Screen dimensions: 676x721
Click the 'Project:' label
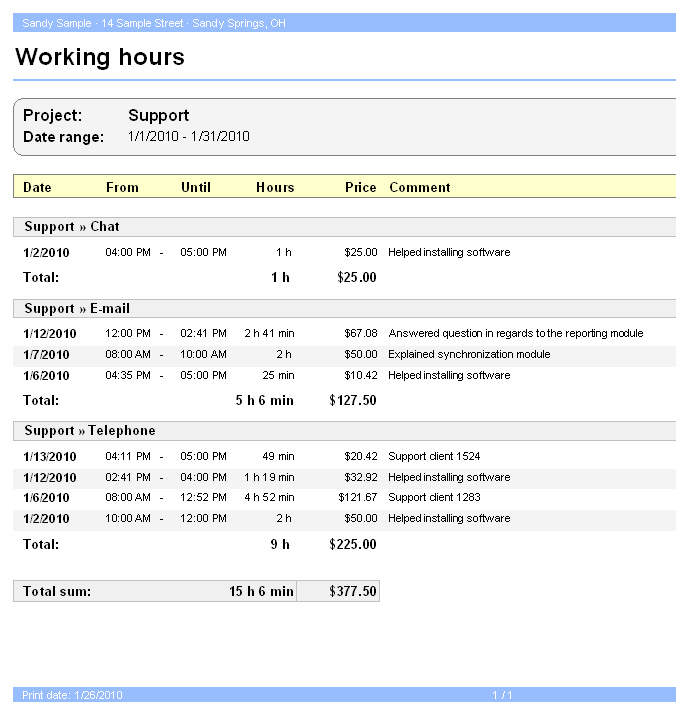coord(52,115)
